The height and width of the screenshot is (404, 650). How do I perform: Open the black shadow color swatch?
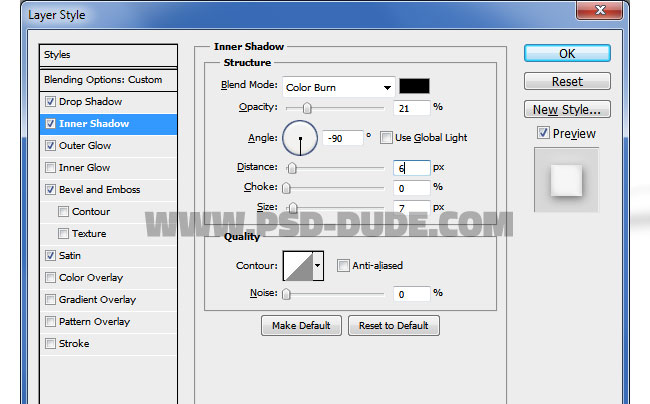click(414, 86)
